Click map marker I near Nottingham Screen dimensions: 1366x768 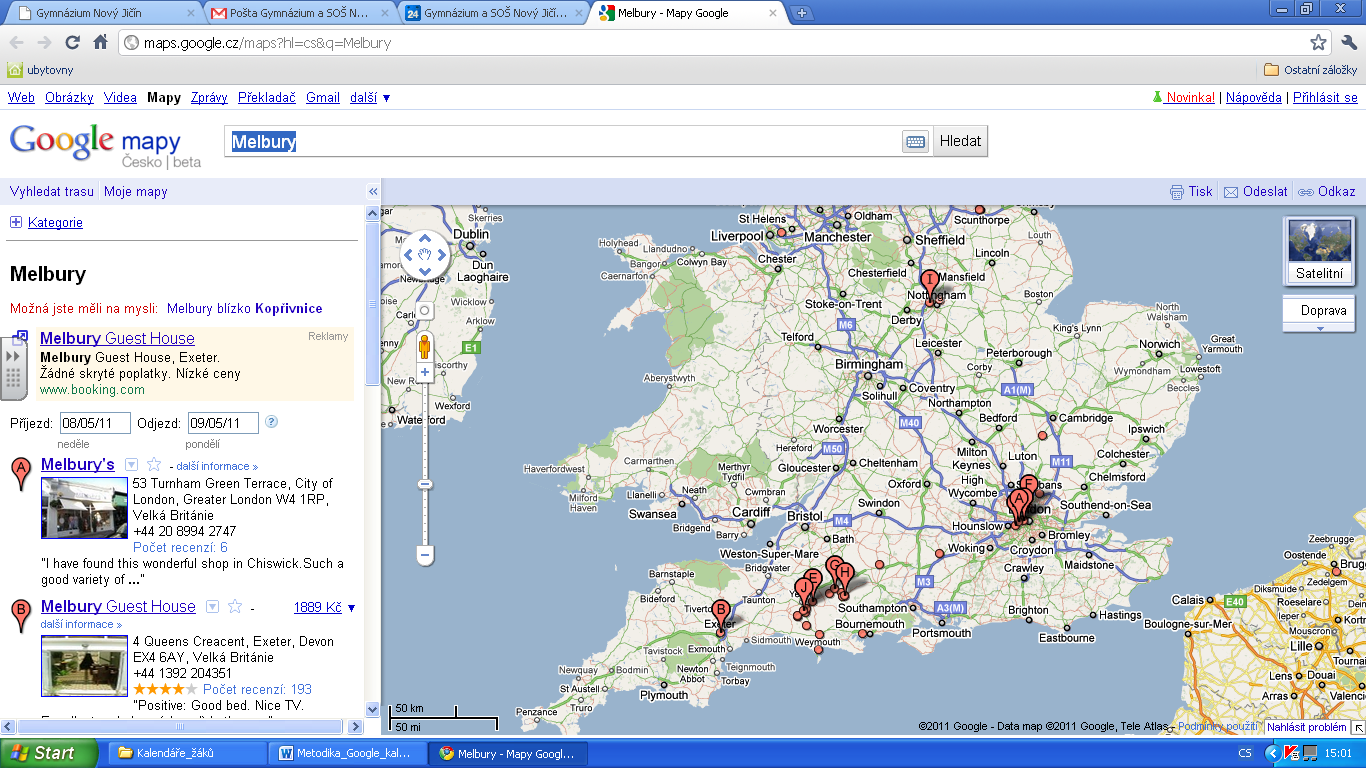(x=929, y=285)
